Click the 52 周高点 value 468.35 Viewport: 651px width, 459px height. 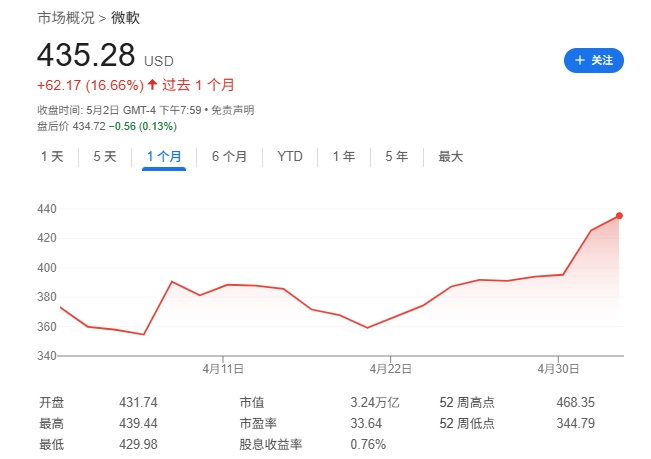tap(576, 402)
